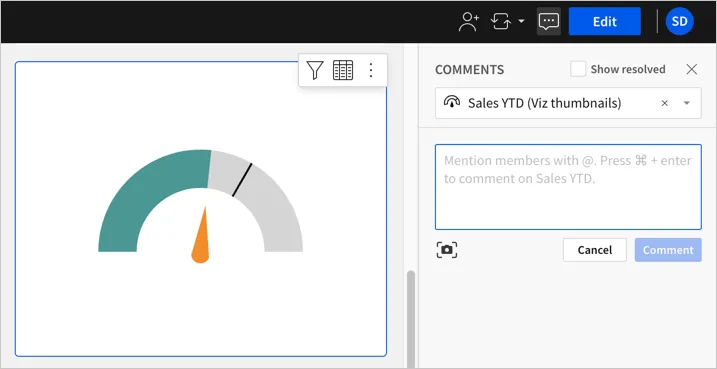The width and height of the screenshot is (717, 369).
Task: Click the gauge icon beside Sales YTD
Action: pos(452,102)
